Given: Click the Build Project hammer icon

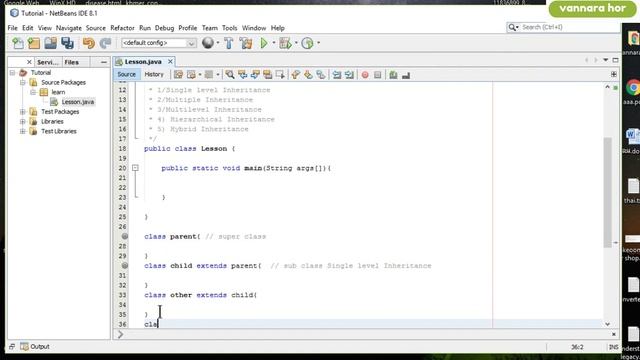Looking at the screenshot, I should tap(229, 43).
